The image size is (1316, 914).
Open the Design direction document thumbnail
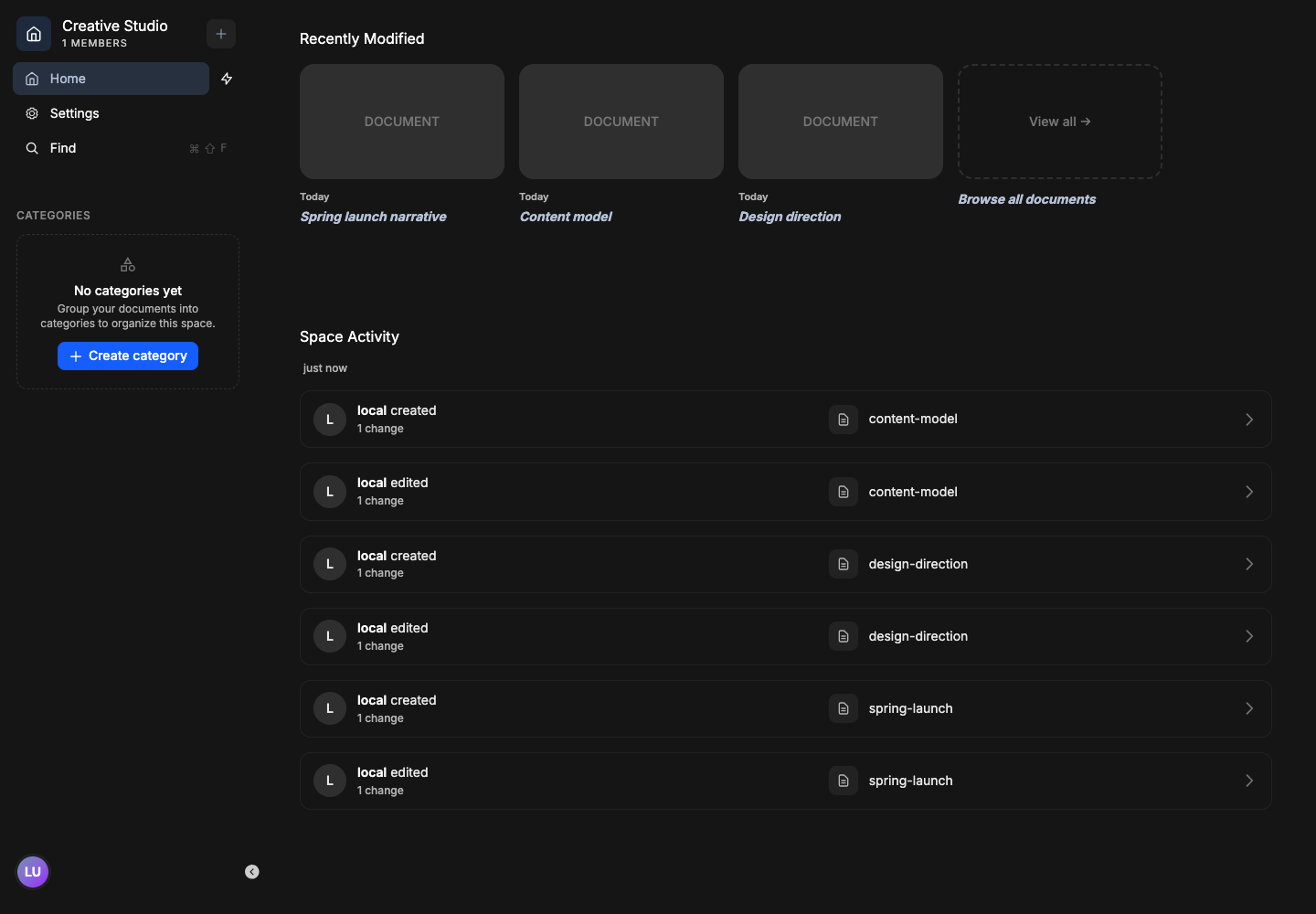pyautogui.click(x=841, y=122)
